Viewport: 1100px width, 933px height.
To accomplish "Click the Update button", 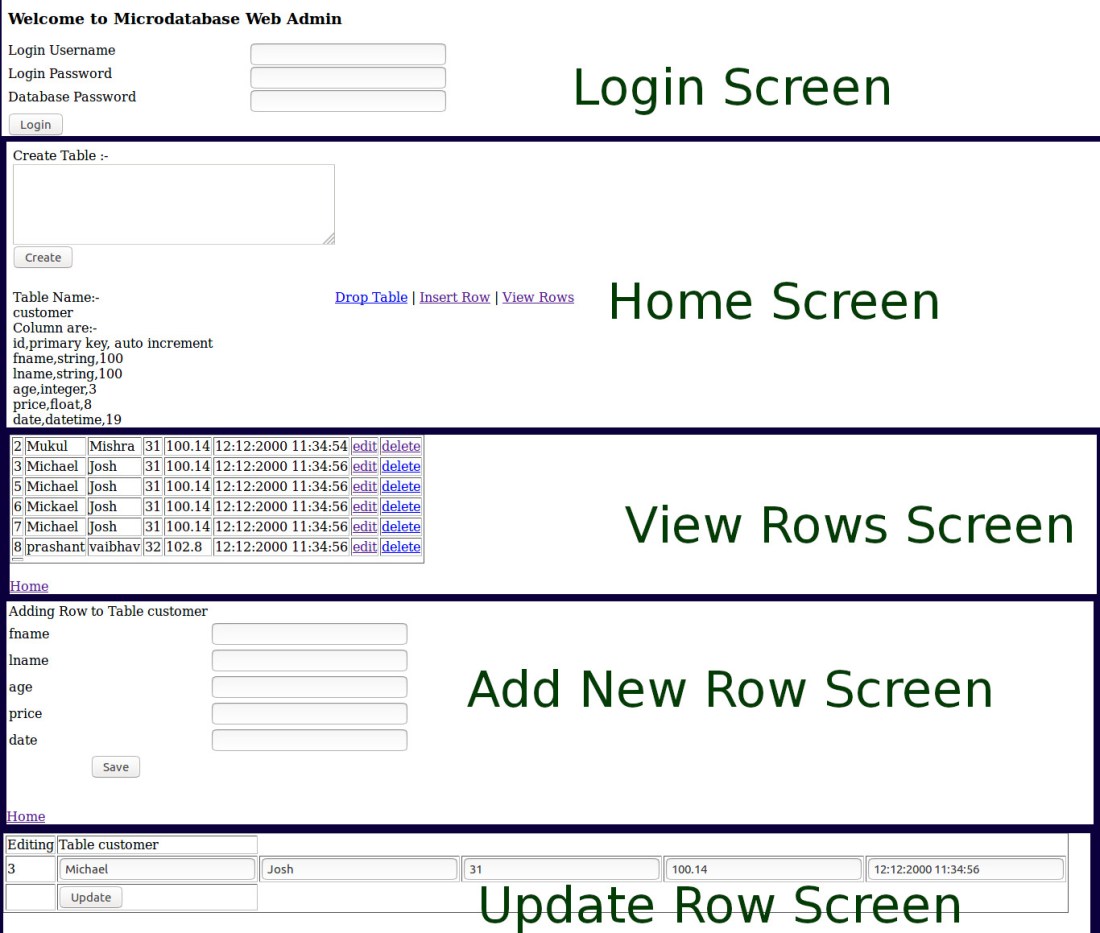I will coord(91,897).
